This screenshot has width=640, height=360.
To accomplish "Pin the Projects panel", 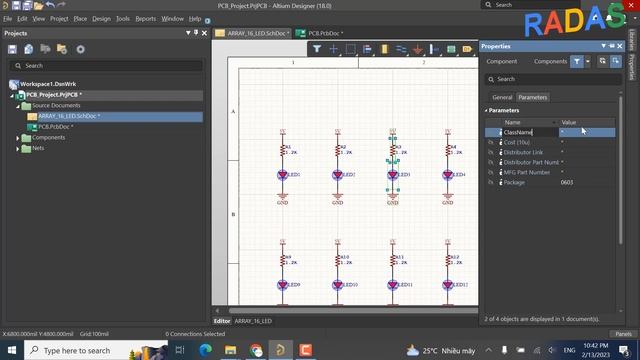I will (x=196, y=33).
